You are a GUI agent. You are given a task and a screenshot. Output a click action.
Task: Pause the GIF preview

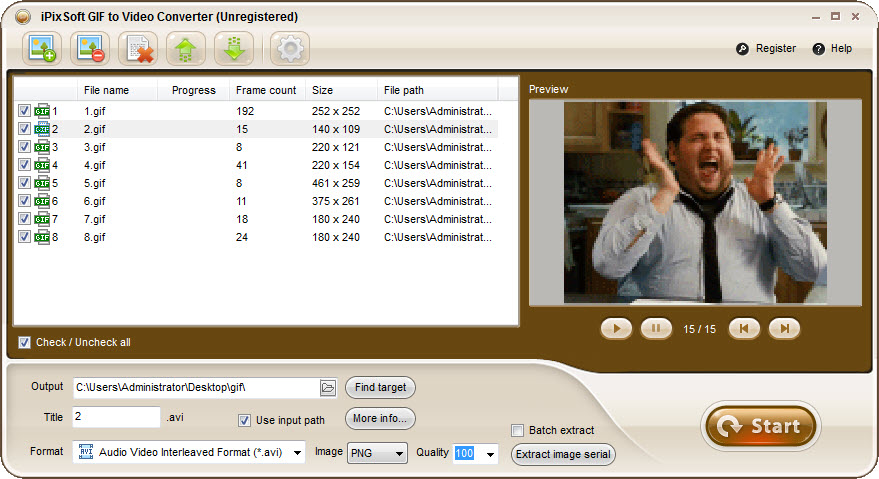pyautogui.click(x=656, y=328)
